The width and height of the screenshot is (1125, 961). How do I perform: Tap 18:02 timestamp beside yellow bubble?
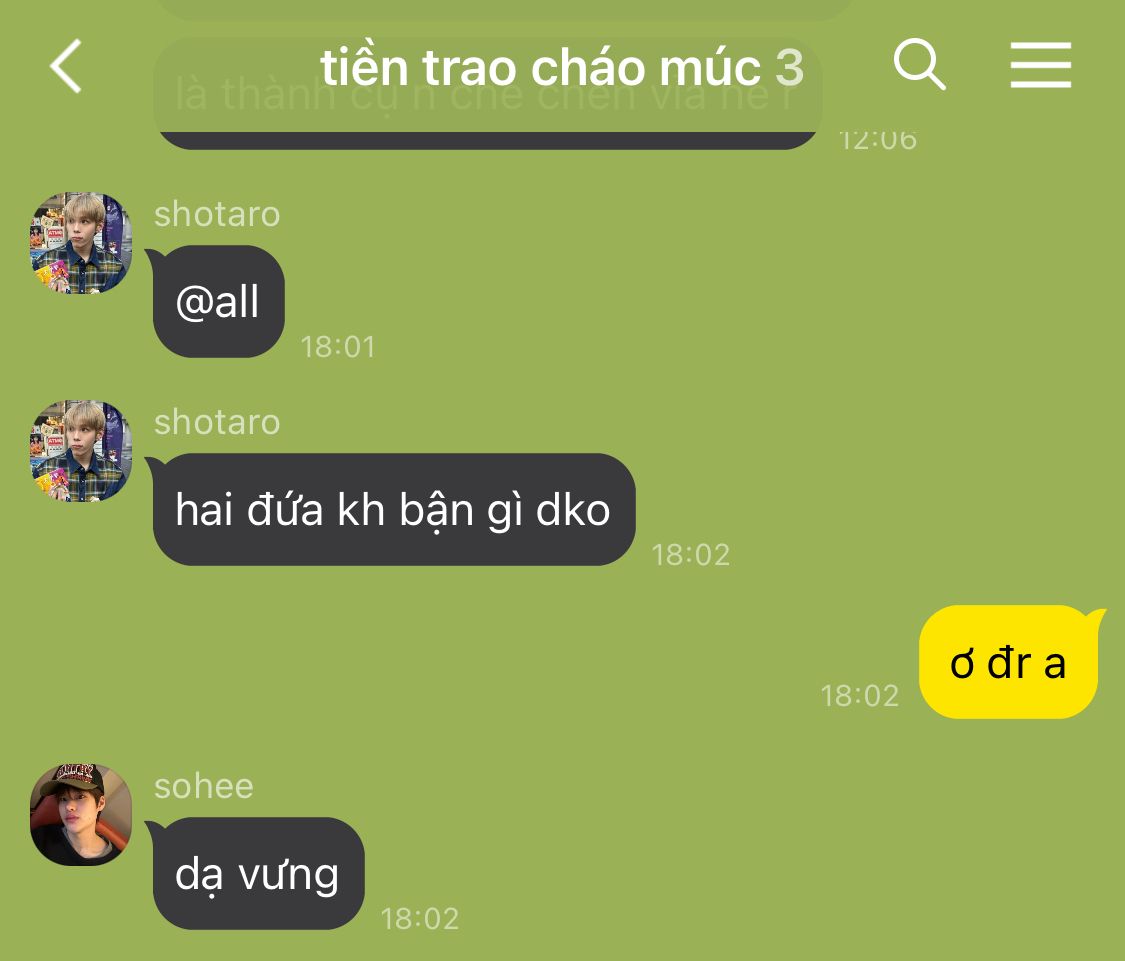tap(860, 696)
